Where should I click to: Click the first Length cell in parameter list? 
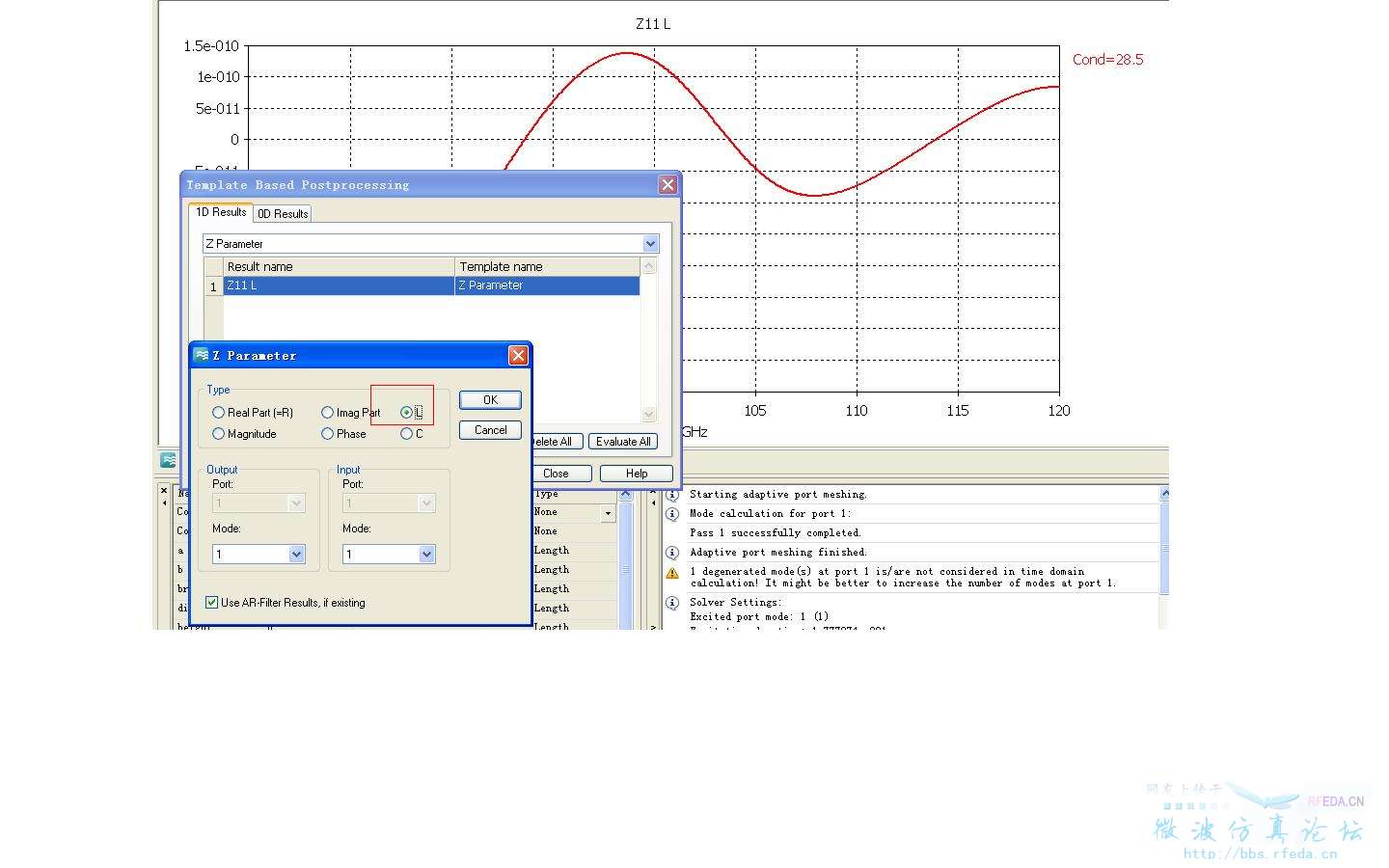click(552, 551)
